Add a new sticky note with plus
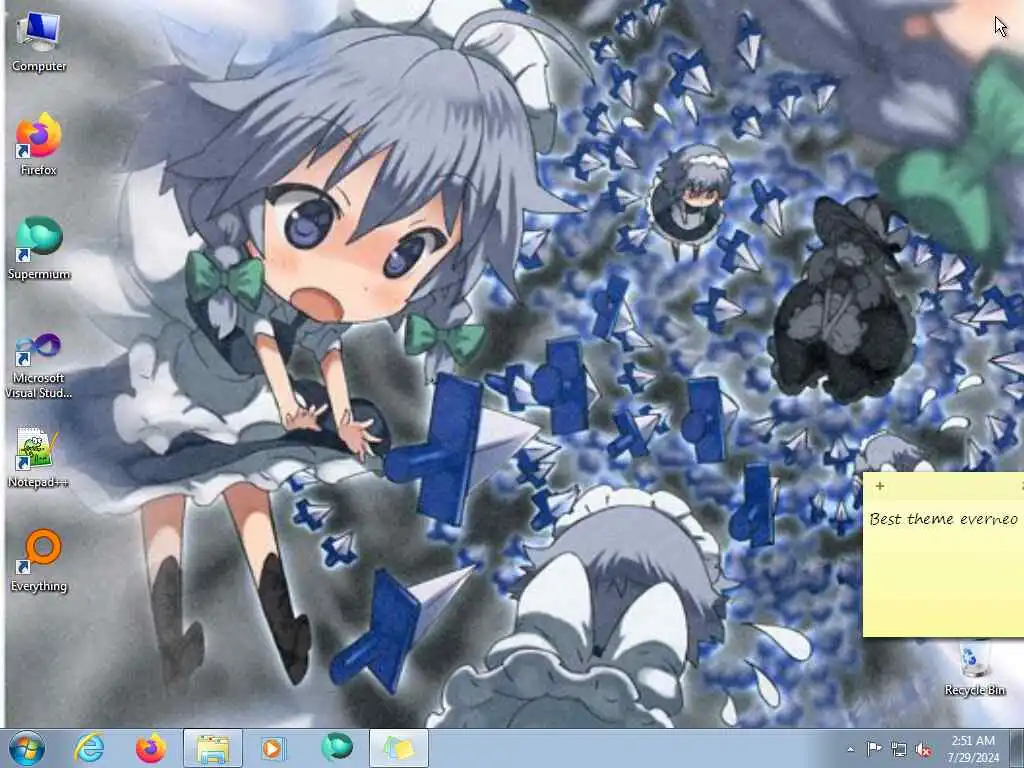Screen dimensions: 1024x768 (x=880, y=485)
